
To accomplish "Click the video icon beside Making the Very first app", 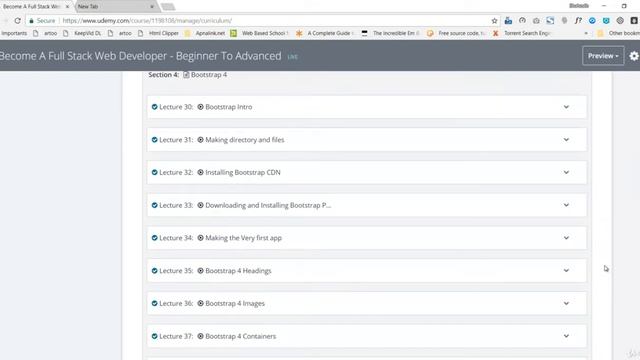I will 200,238.
